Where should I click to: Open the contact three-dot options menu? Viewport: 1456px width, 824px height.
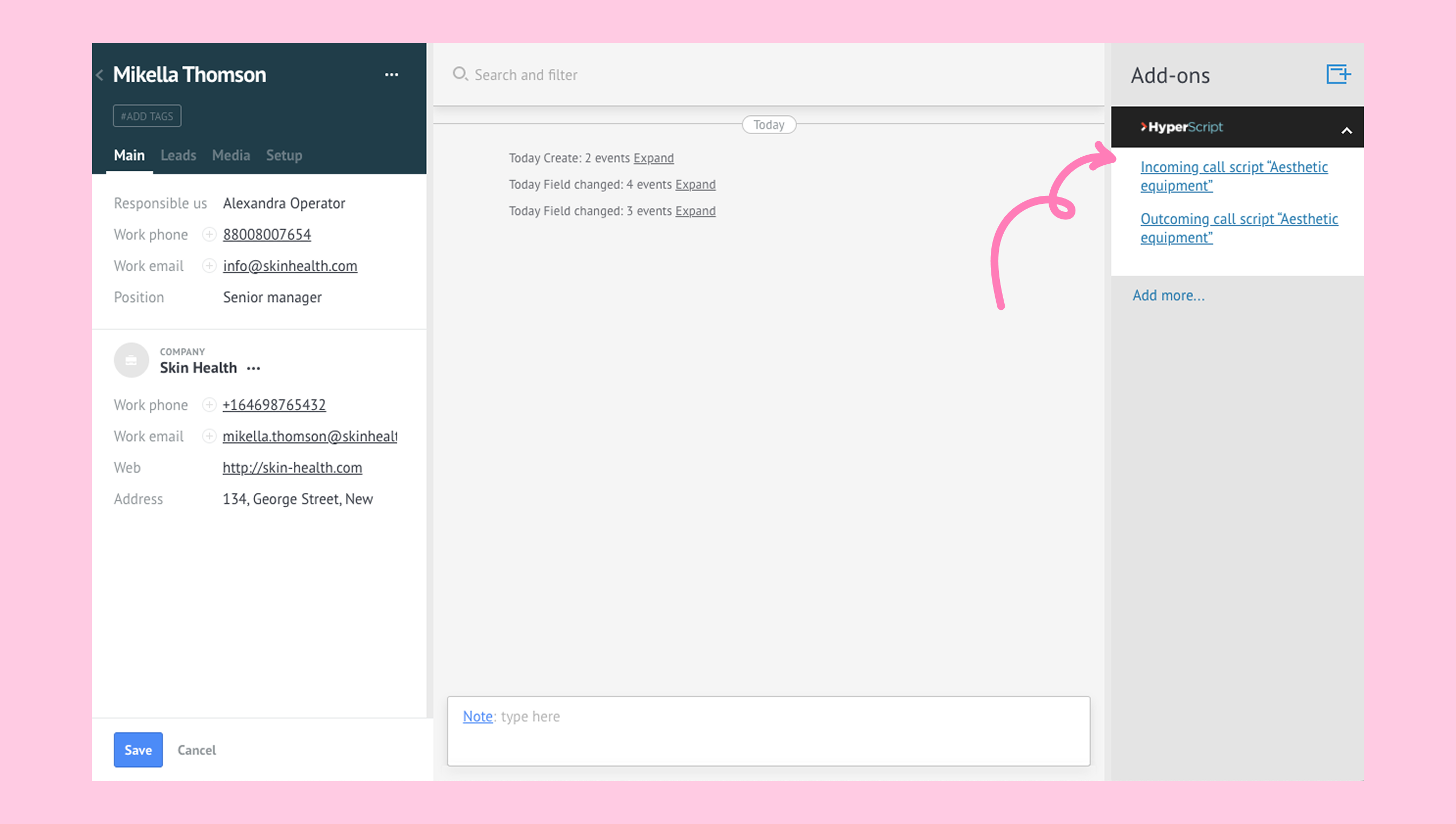click(391, 75)
